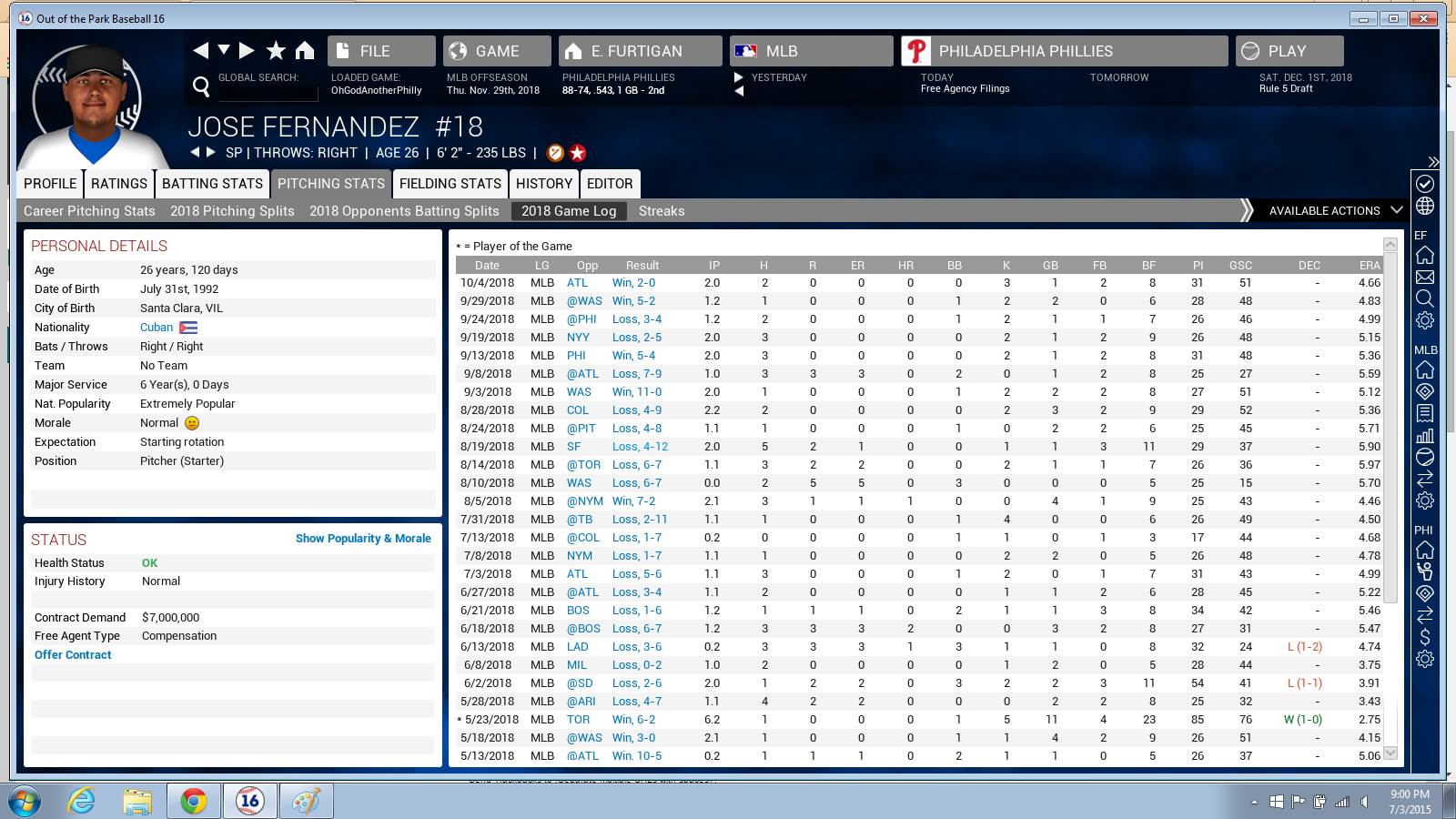Open the EF mail envelope icon in sidebar

pos(1425,277)
